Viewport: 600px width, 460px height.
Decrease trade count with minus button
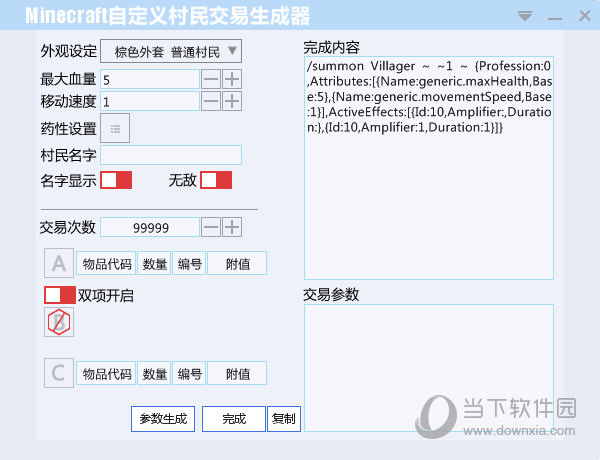tap(211, 227)
